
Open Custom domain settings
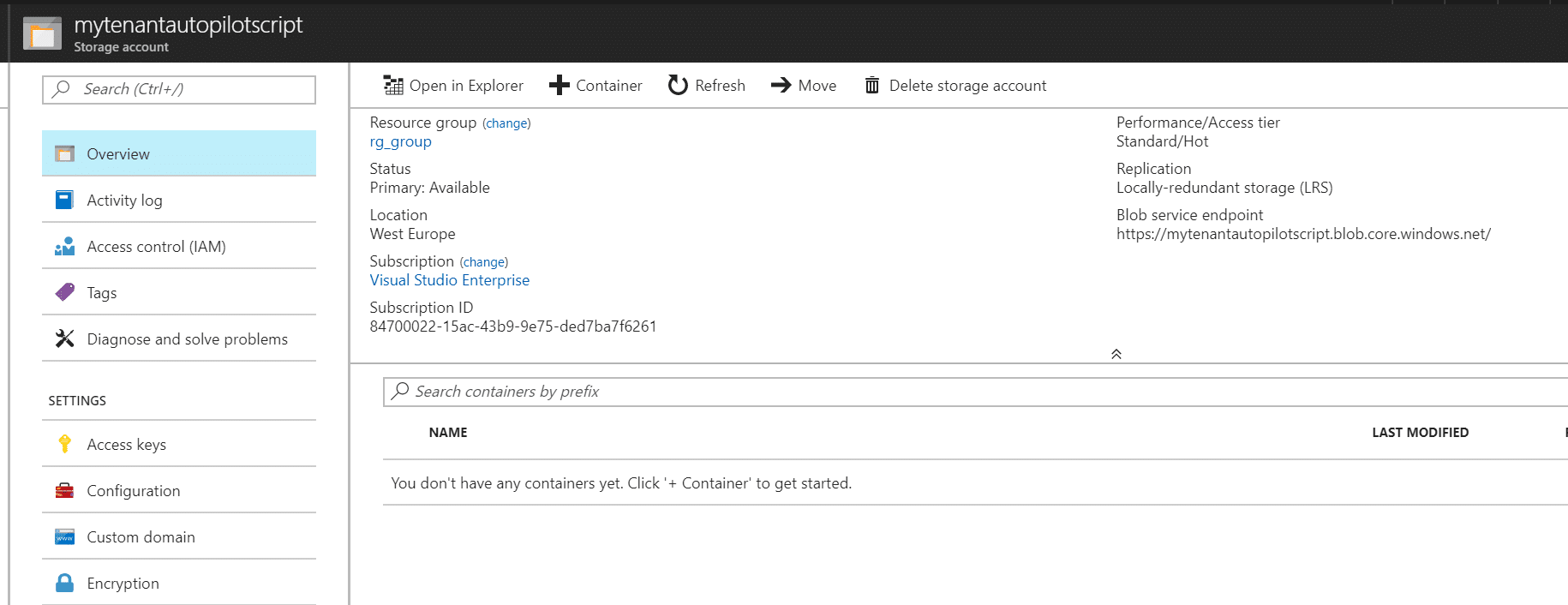point(179,536)
